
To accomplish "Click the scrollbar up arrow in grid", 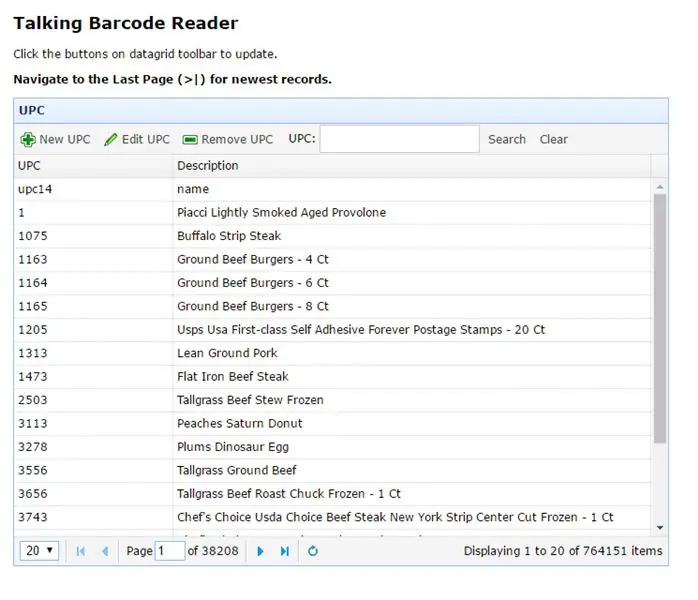I will pos(660,187).
